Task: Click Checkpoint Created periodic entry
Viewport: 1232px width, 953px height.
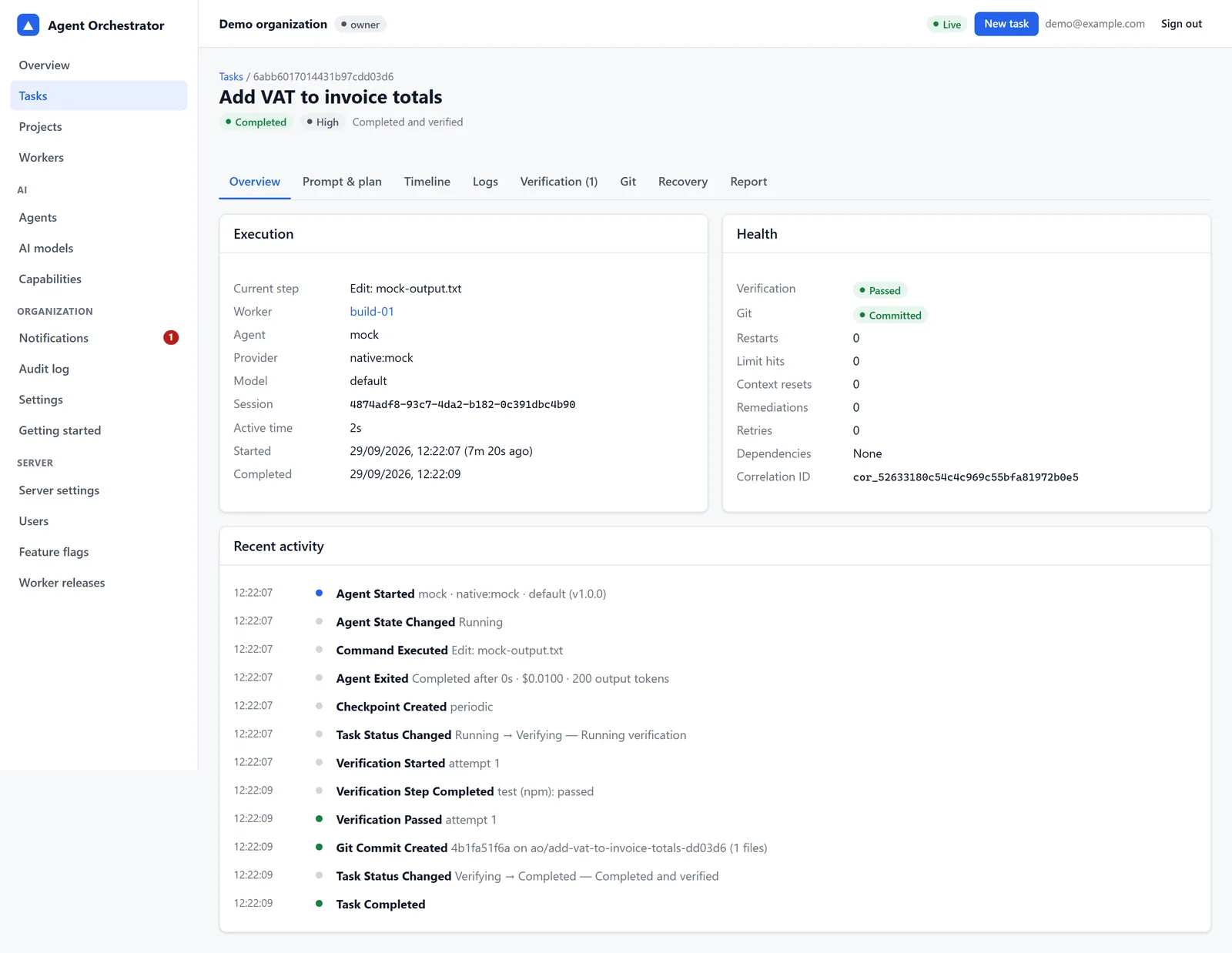Action: coord(414,707)
